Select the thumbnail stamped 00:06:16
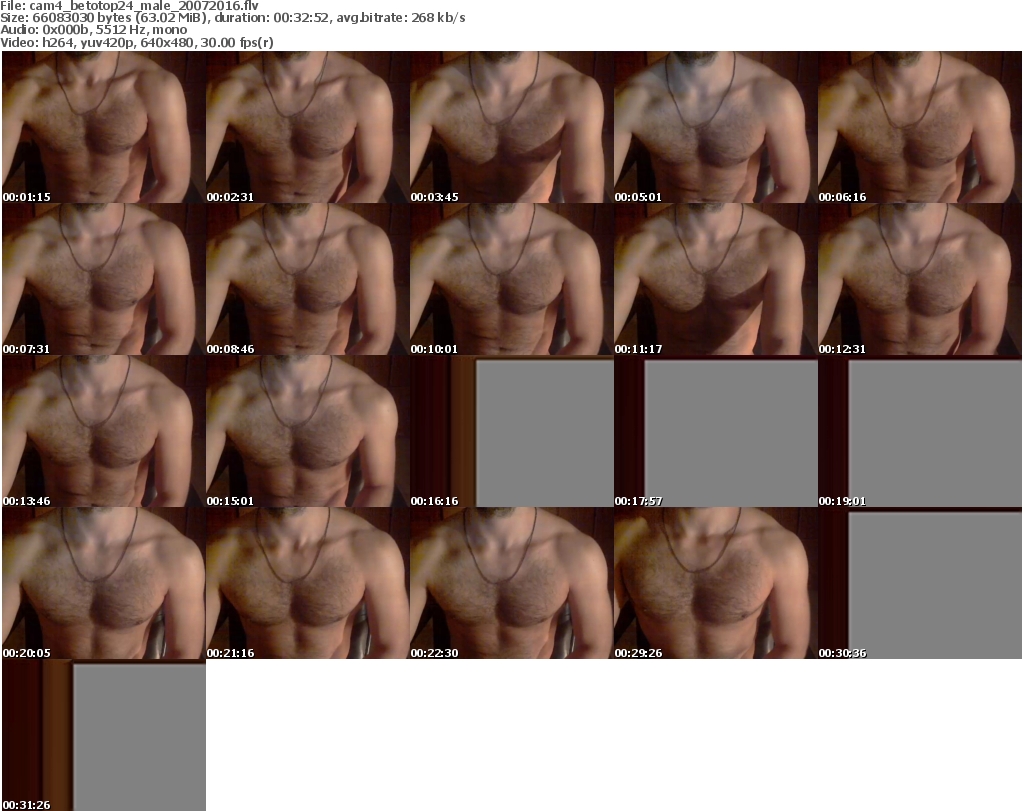The image size is (1024, 811). (920, 127)
